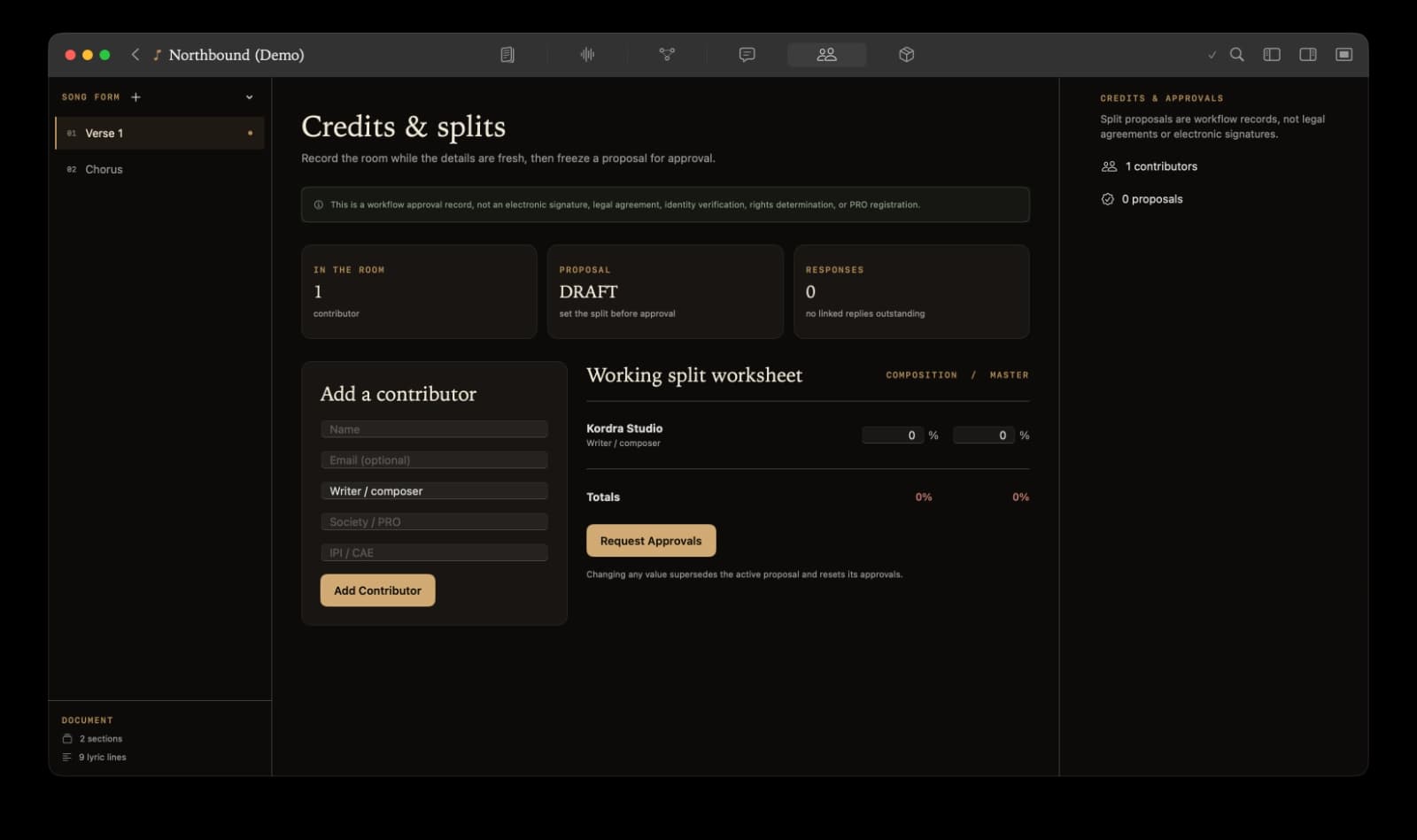Open the Writer / composer role dropdown
This screenshot has height=840, width=1417.
[434, 491]
